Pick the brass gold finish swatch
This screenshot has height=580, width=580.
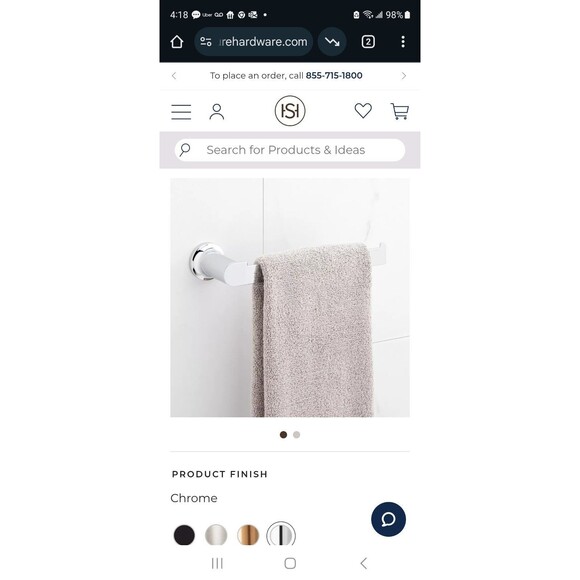tap(248, 535)
